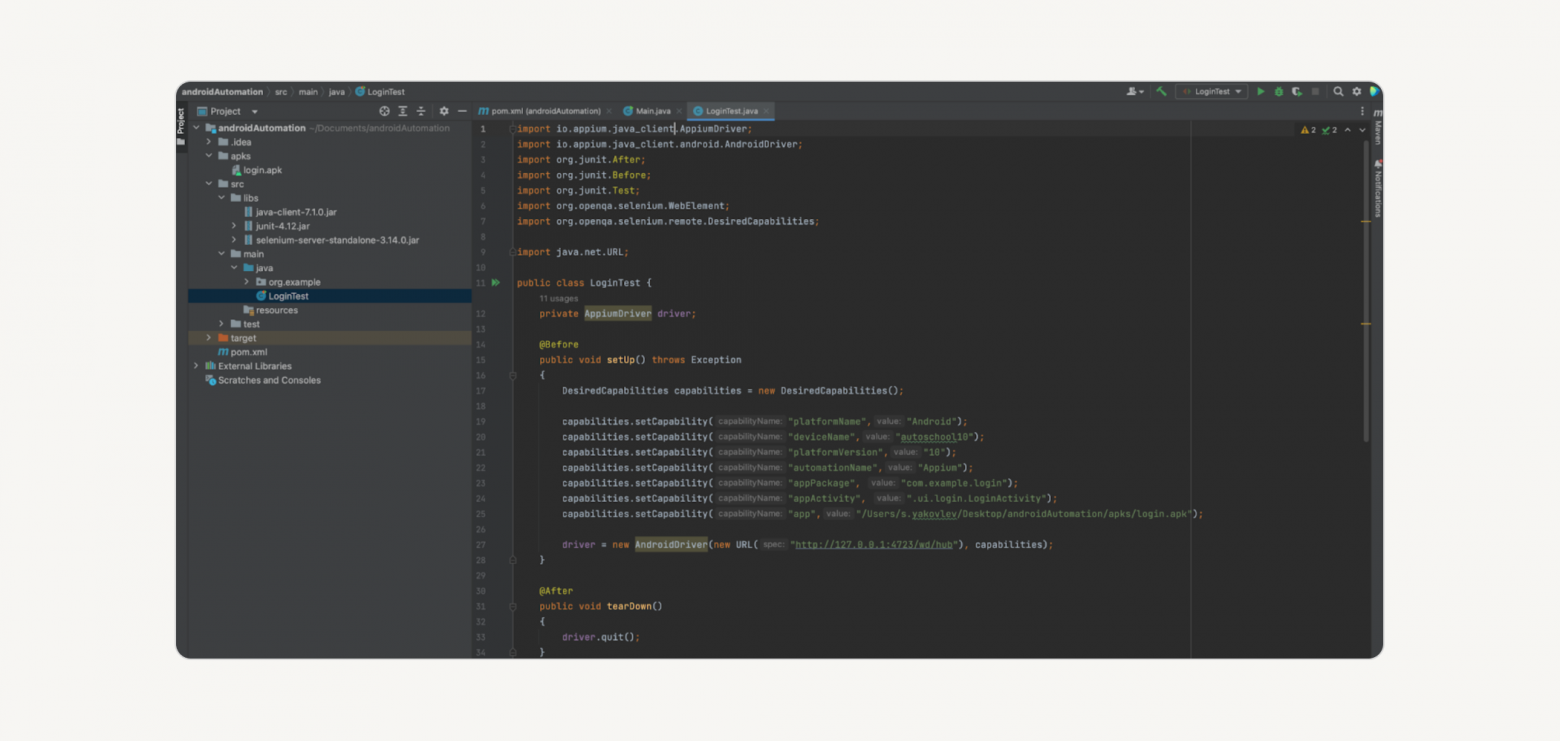This screenshot has width=1560, height=741.
Task: Hide the Project panel with minus icon
Action: pos(462,111)
